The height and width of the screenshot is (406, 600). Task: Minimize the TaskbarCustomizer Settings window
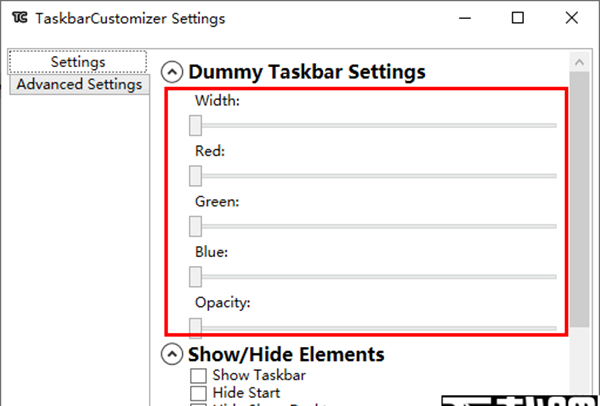point(465,18)
